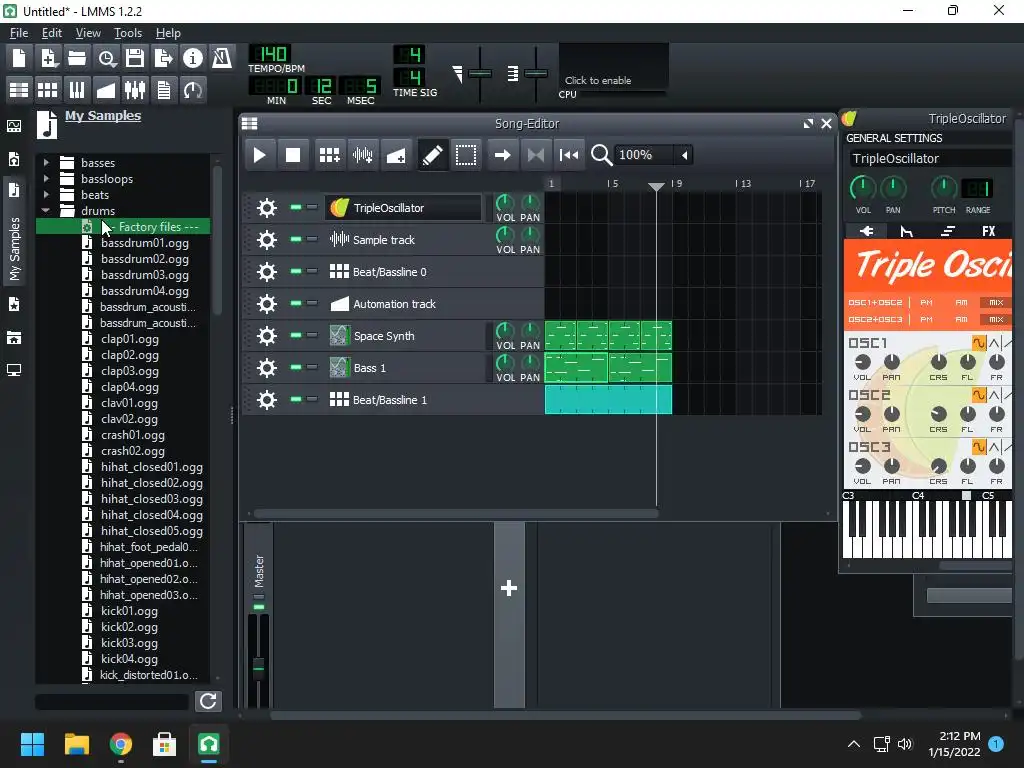Open Google Chrome from the taskbar

click(x=121, y=744)
